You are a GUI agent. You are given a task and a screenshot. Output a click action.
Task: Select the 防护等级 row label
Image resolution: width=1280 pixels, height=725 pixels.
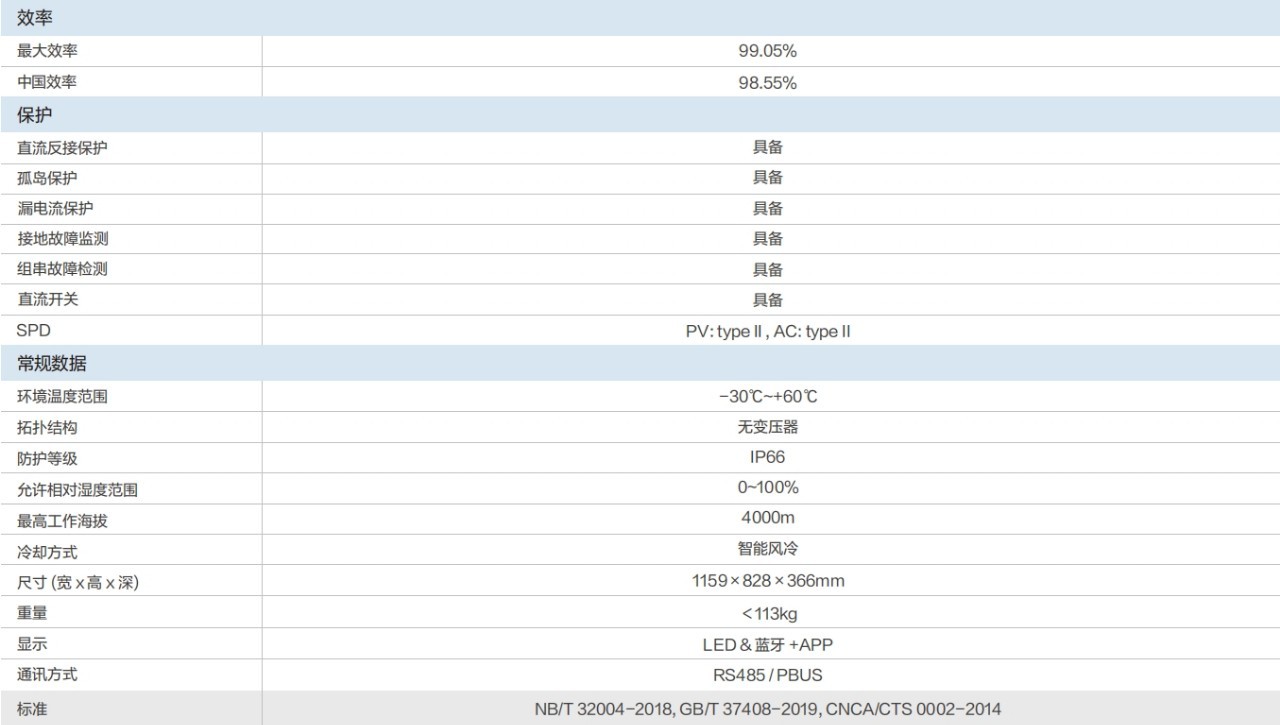[x=47, y=459]
